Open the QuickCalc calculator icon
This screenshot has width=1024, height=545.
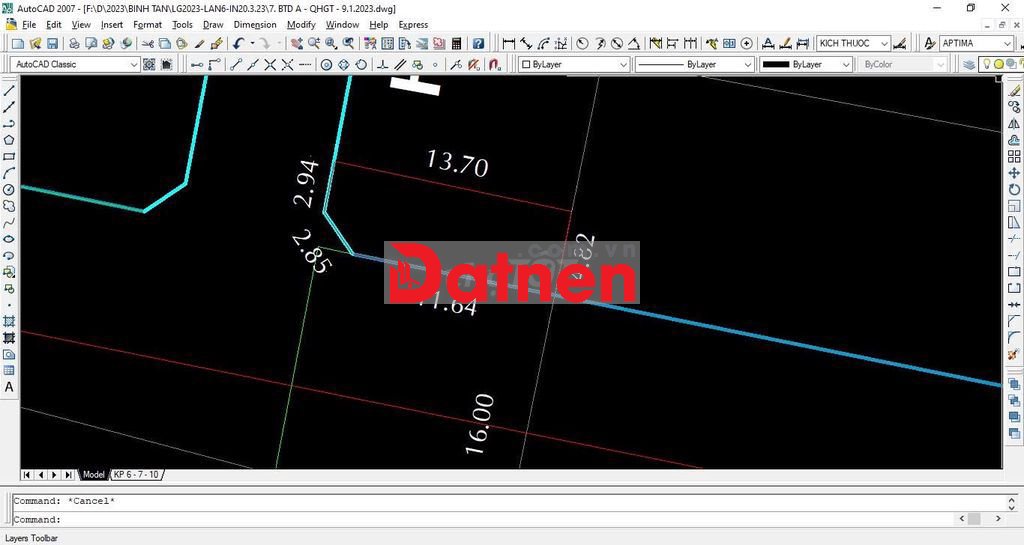(x=457, y=44)
